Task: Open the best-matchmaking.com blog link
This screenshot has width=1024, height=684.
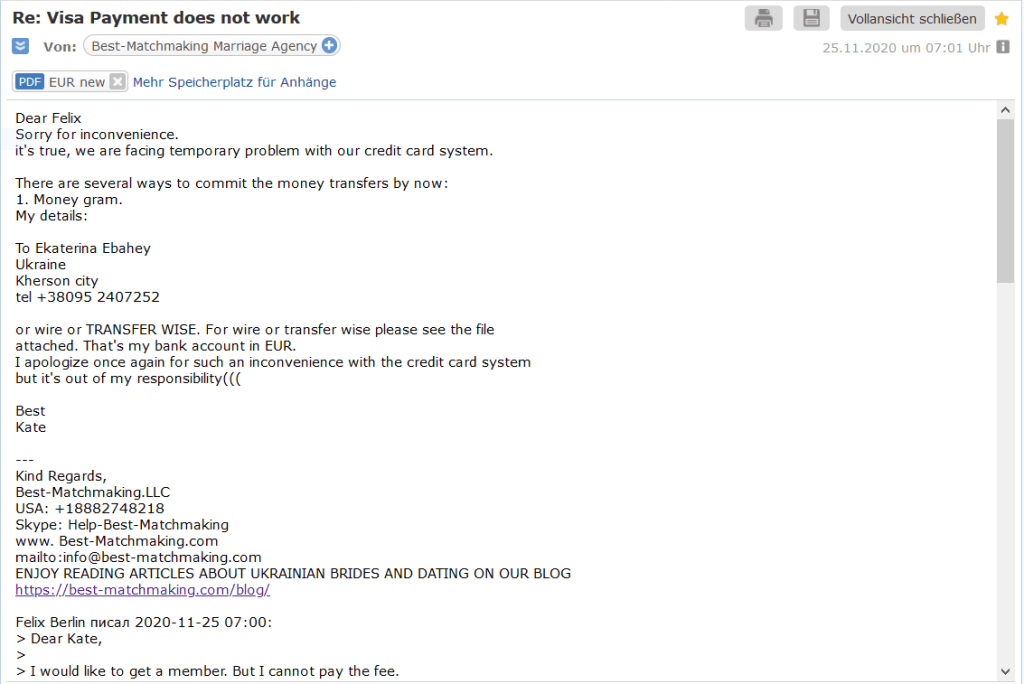Action: coord(143,590)
